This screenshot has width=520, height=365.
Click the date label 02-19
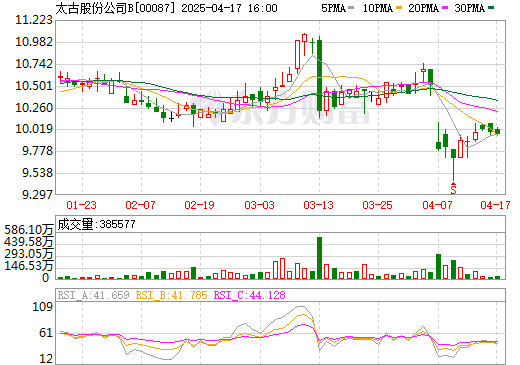(x=199, y=205)
